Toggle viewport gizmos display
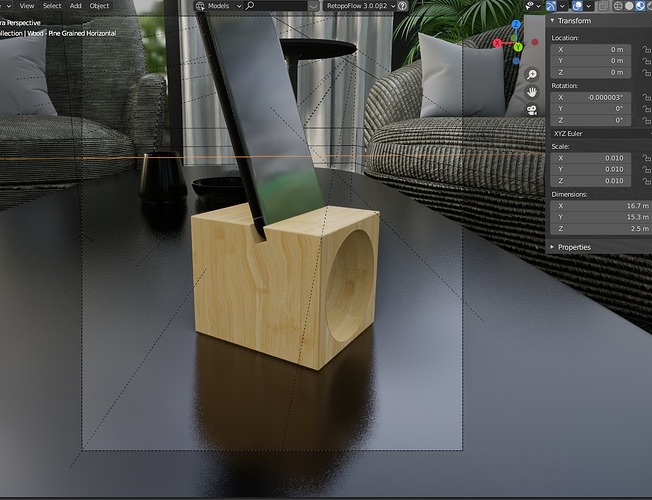652x500 pixels. point(551,6)
